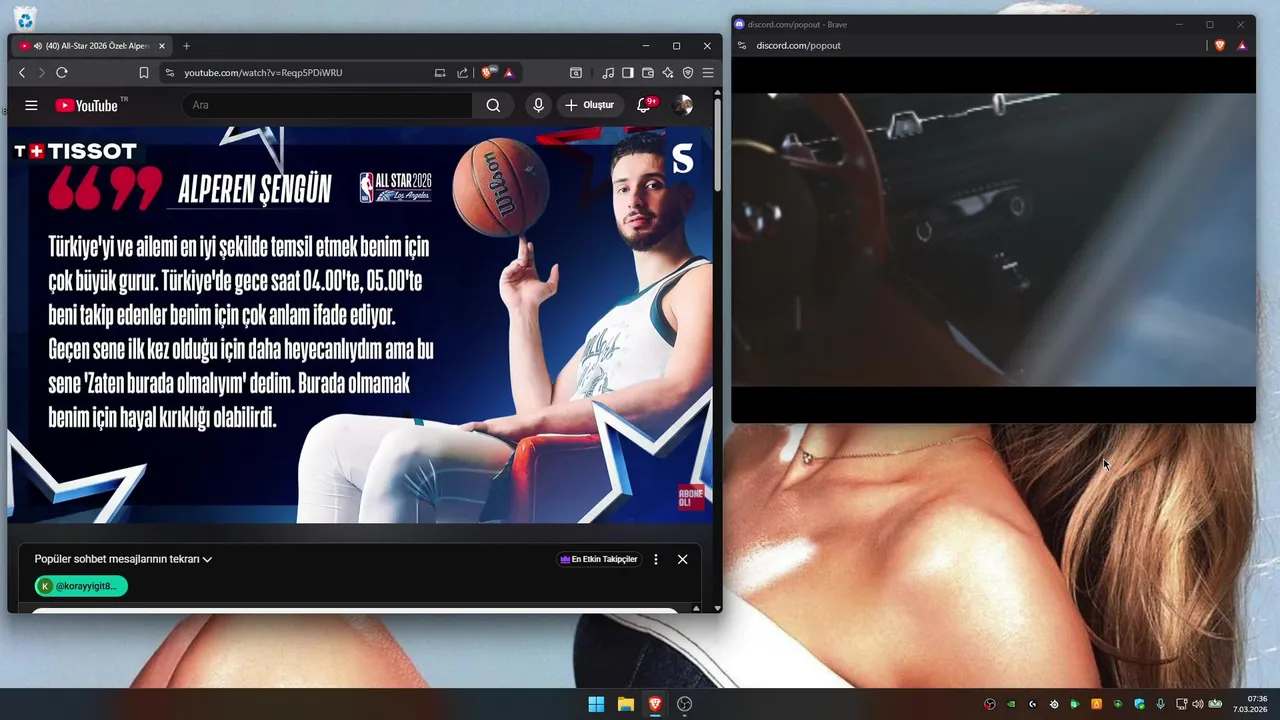
Task: Open Brave Shields icon in Discord popout
Action: click(1220, 46)
